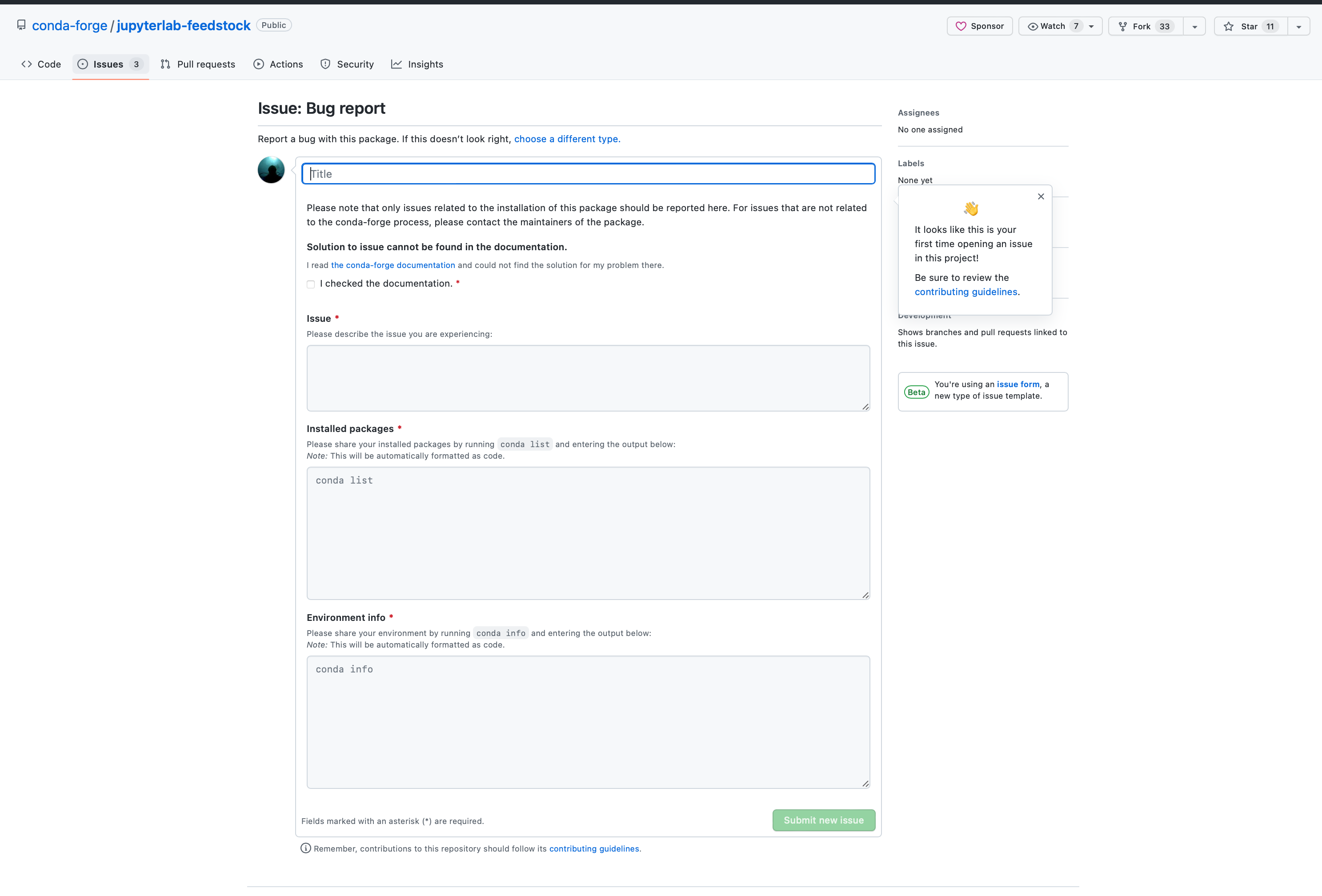Focus the Title input field

coord(588,173)
